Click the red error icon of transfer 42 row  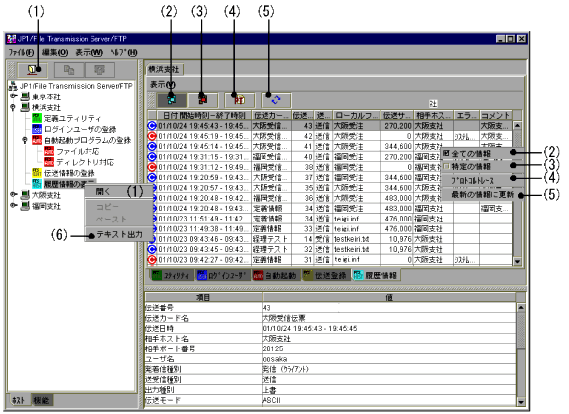tap(152, 136)
